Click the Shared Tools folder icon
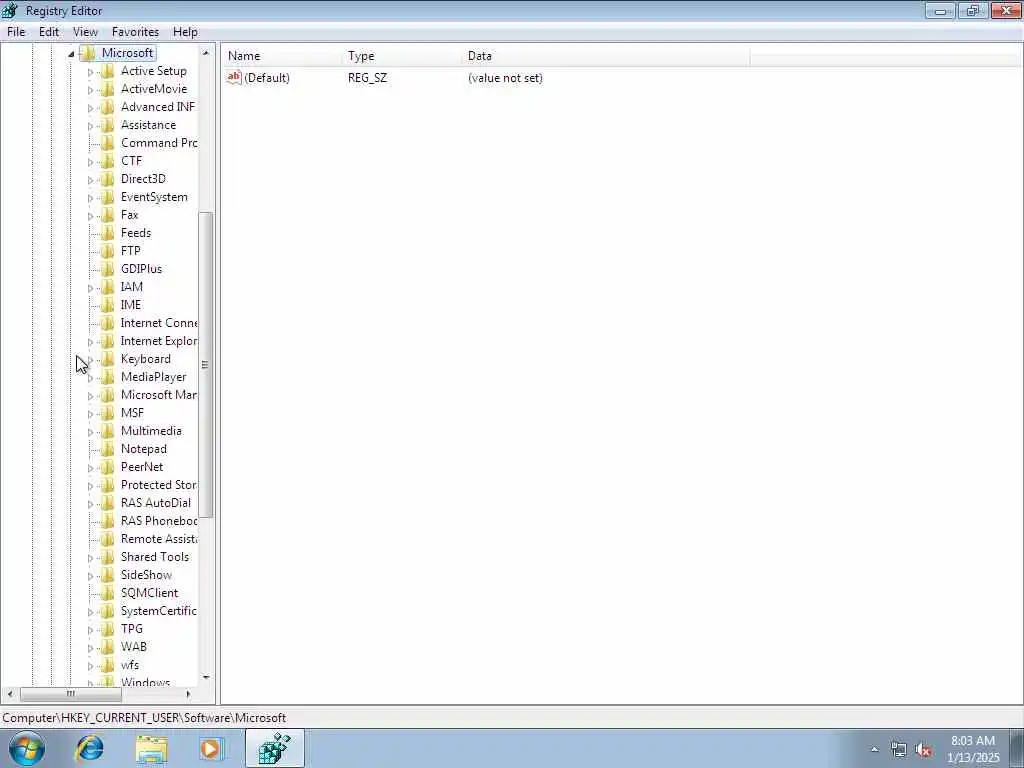 coord(108,557)
